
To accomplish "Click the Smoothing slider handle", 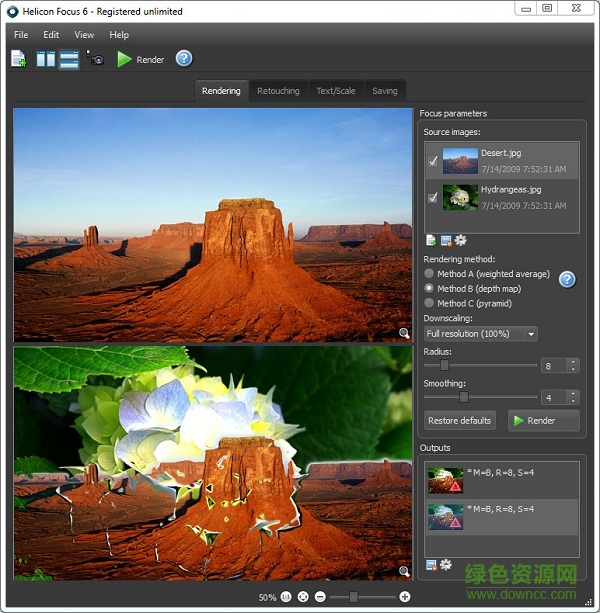I will 464,397.
